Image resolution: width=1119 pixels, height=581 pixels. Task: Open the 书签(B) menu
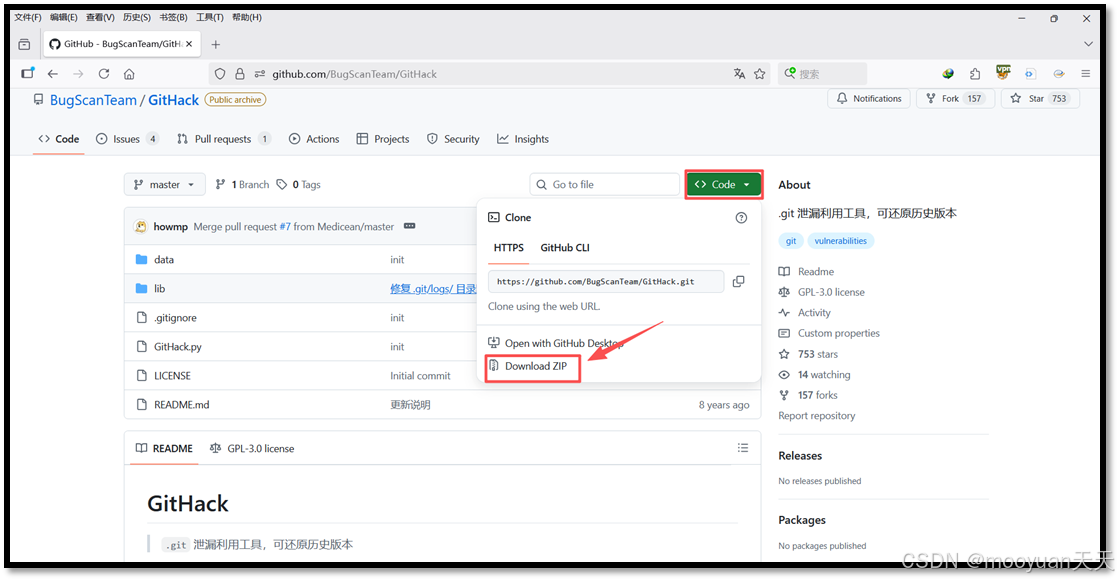point(173,17)
